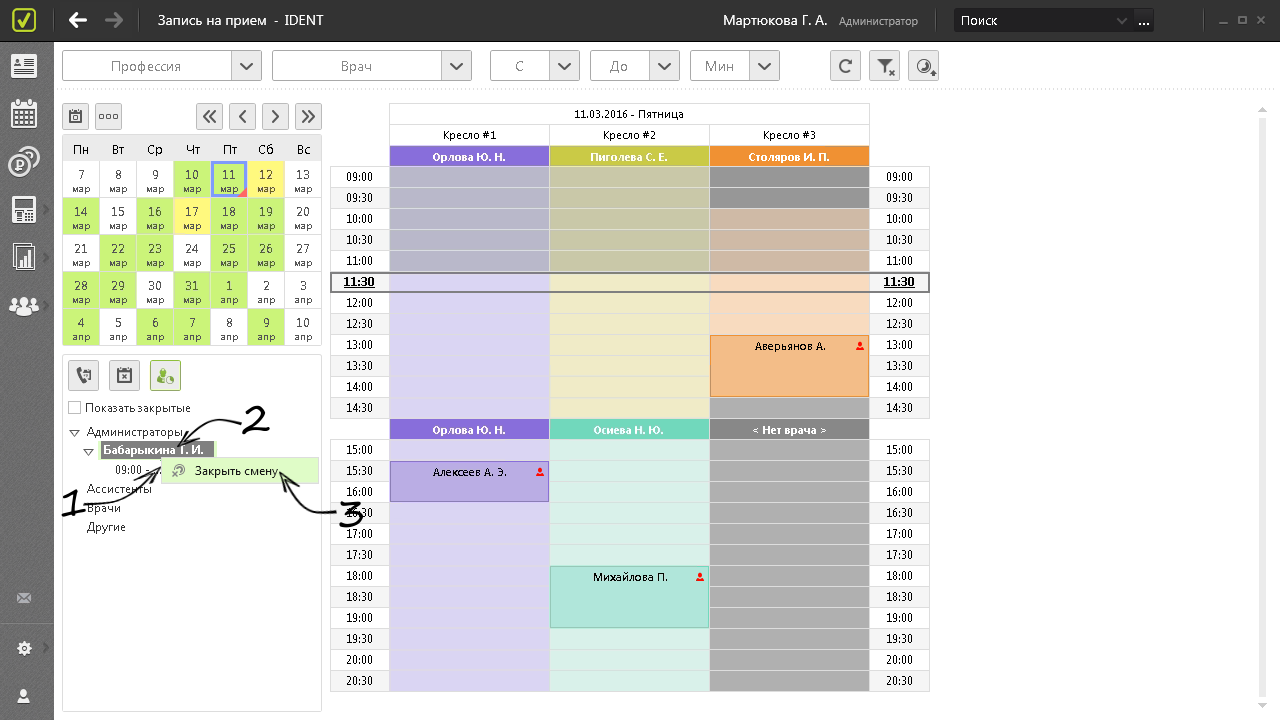Select the Врачи tree group
1280x720 pixels.
(x=104, y=508)
